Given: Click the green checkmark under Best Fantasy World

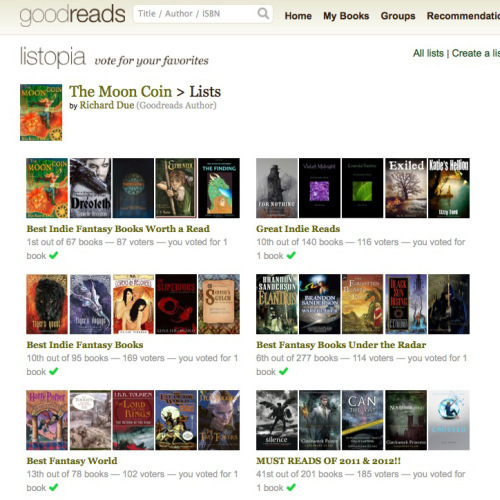Looking at the screenshot, I should pos(53,487).
